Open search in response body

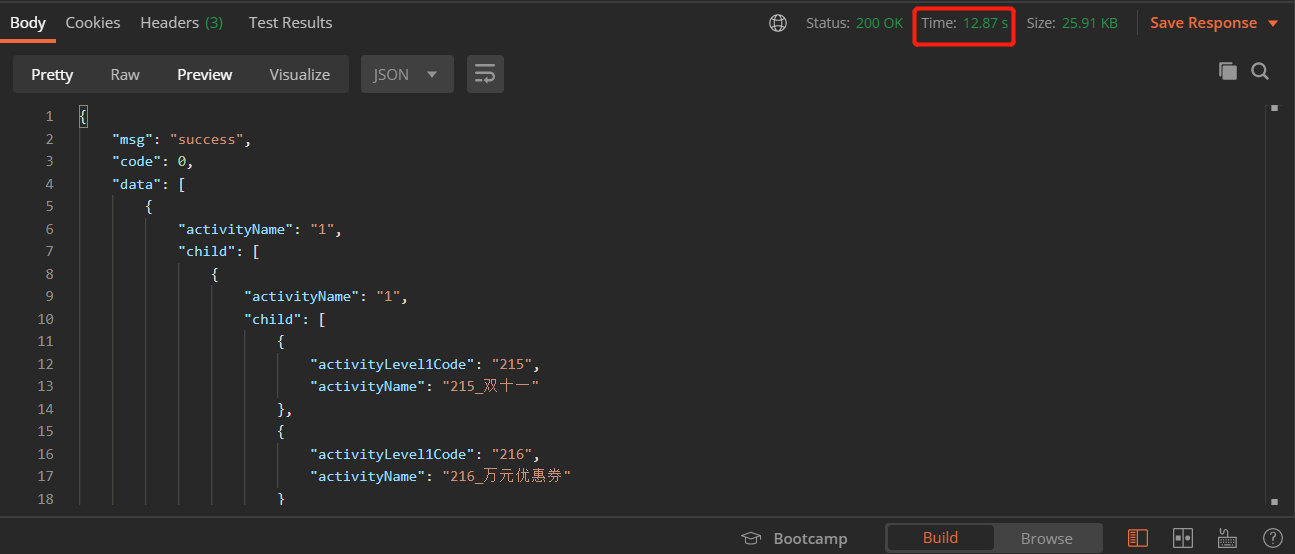click(x=1260, y=71)
